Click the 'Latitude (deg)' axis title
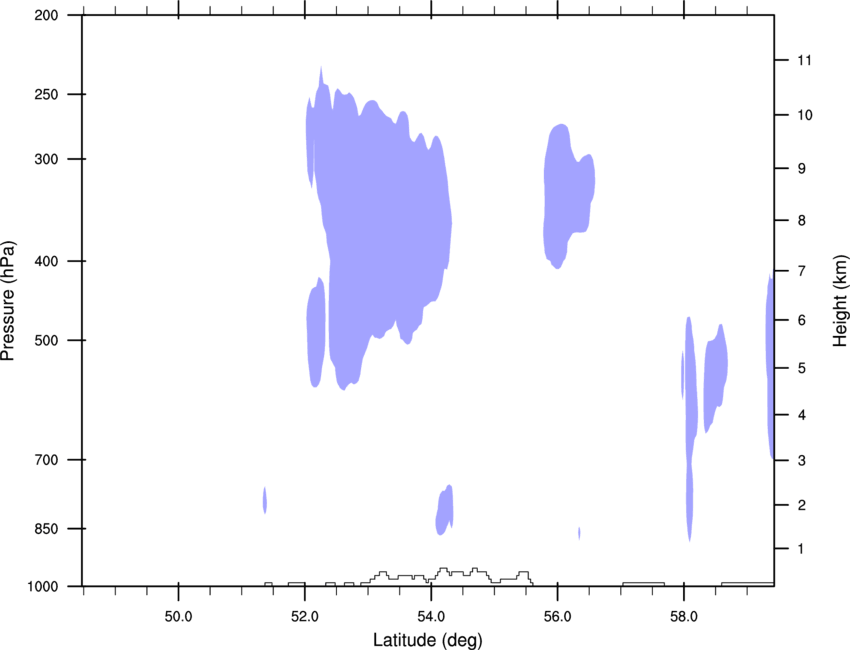This screenshot has width=850, height=650. coord(427,640)
